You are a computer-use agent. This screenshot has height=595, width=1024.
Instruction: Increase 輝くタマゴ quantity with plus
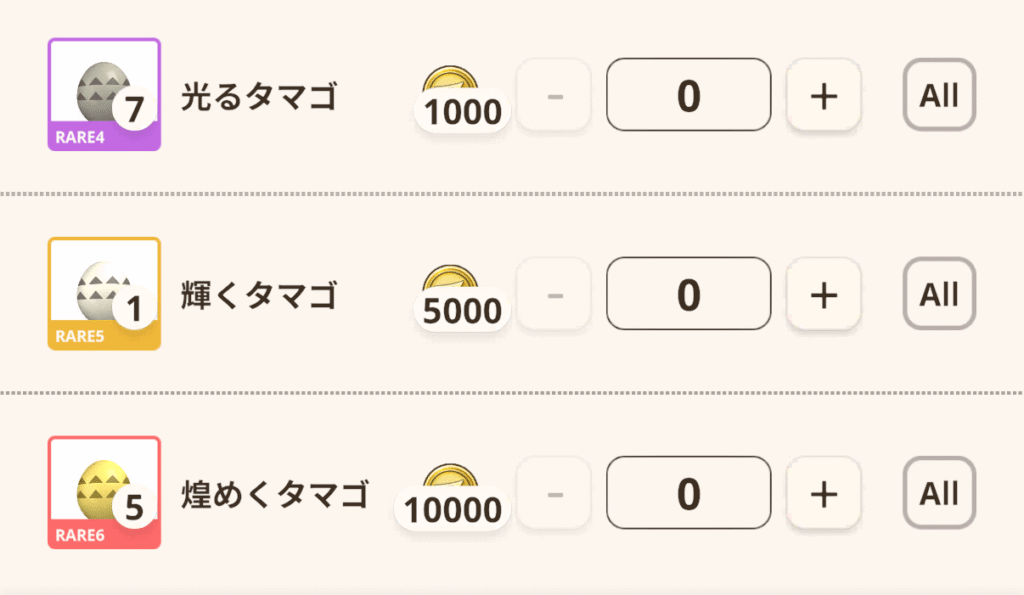click(824, 295)
